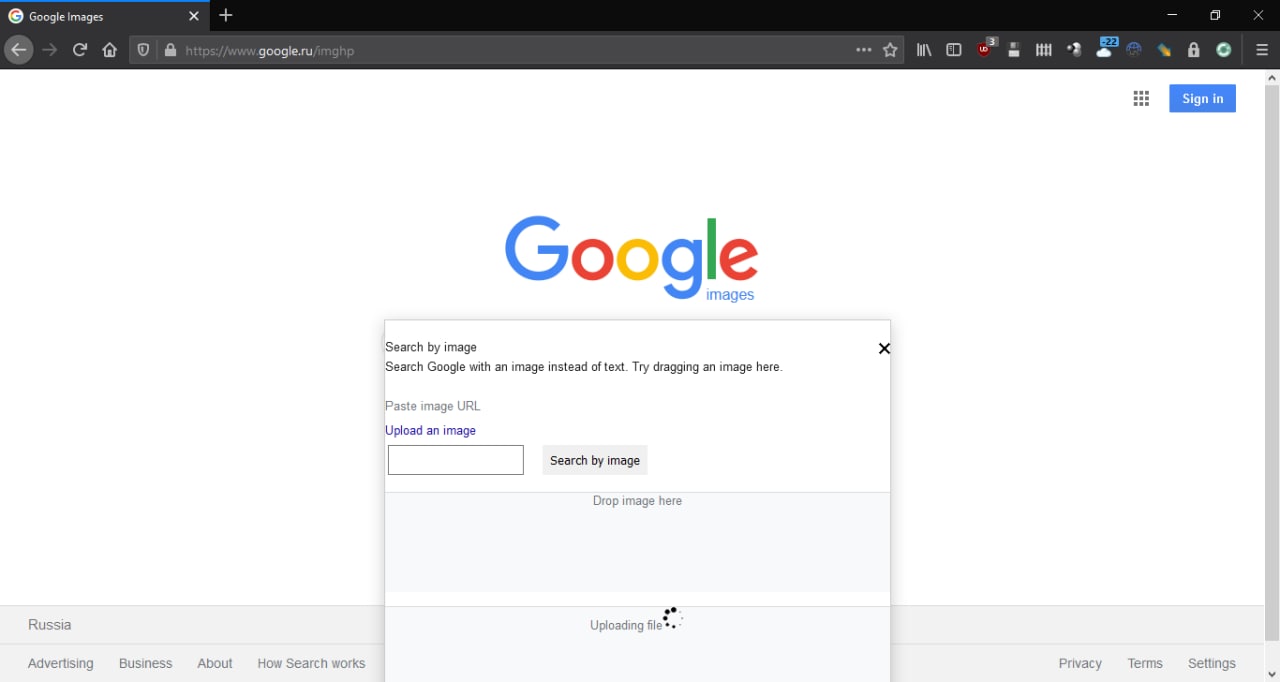Restore down the Firefox window
This screenshot has width=1280, height=682.
[1215, 15]
